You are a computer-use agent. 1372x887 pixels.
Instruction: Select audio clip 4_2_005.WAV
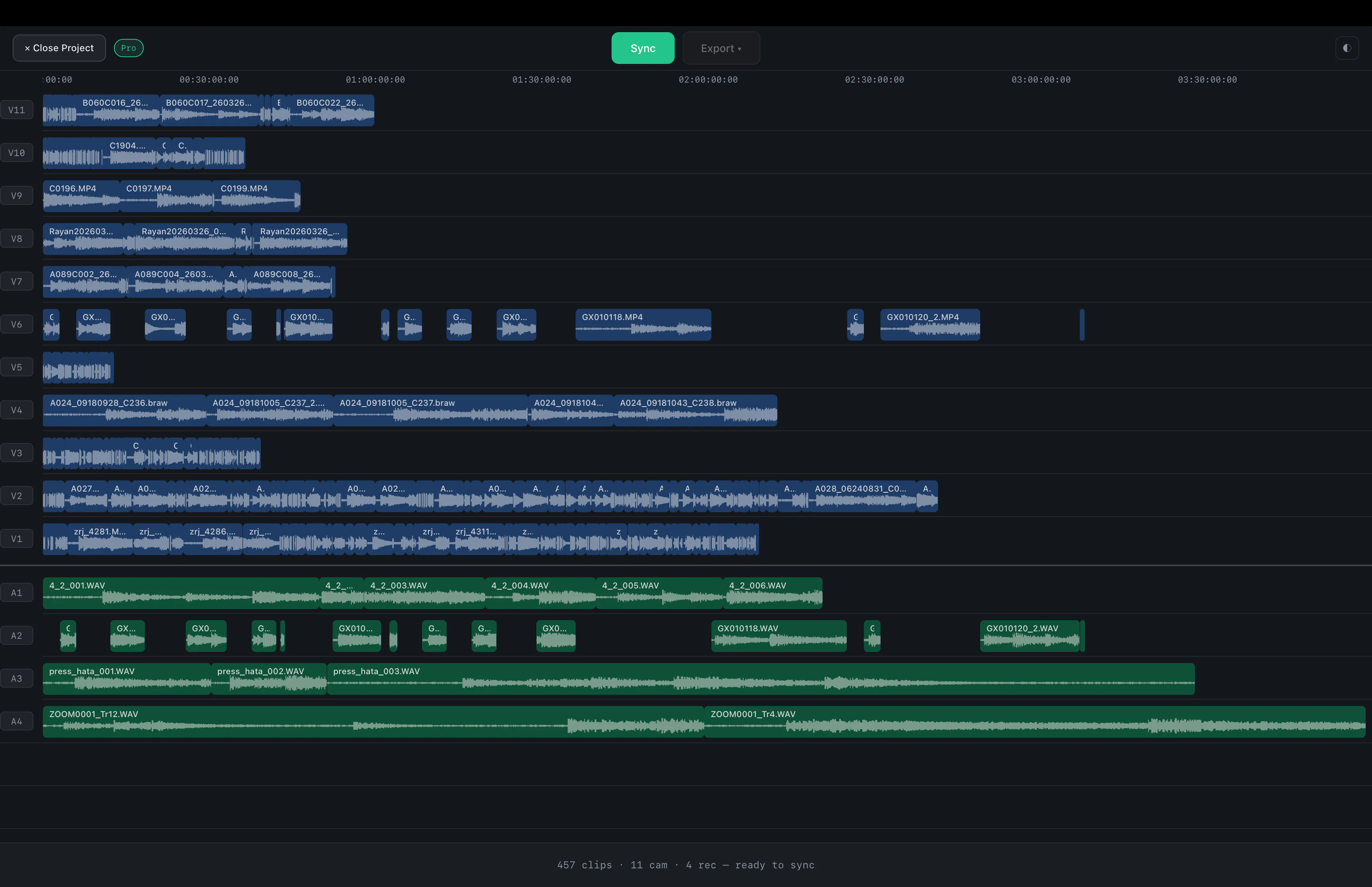[659, 593]
